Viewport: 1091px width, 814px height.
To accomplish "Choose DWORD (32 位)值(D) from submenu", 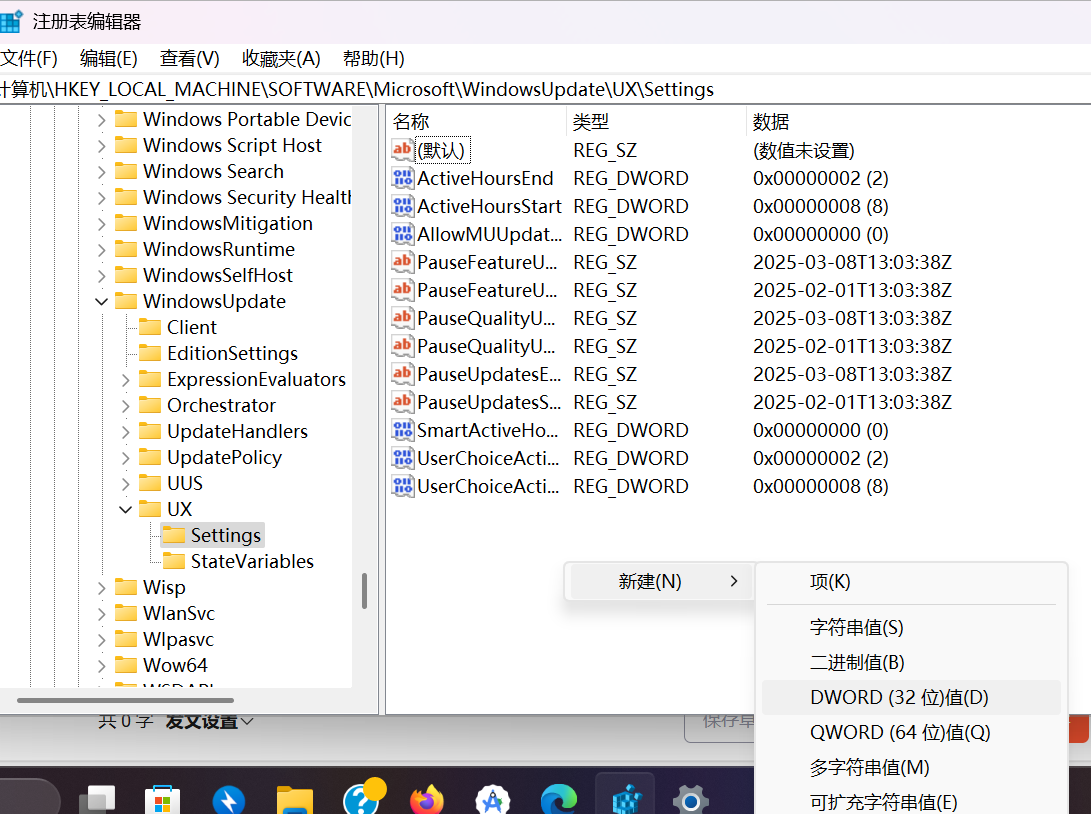I will coord(911,697).
